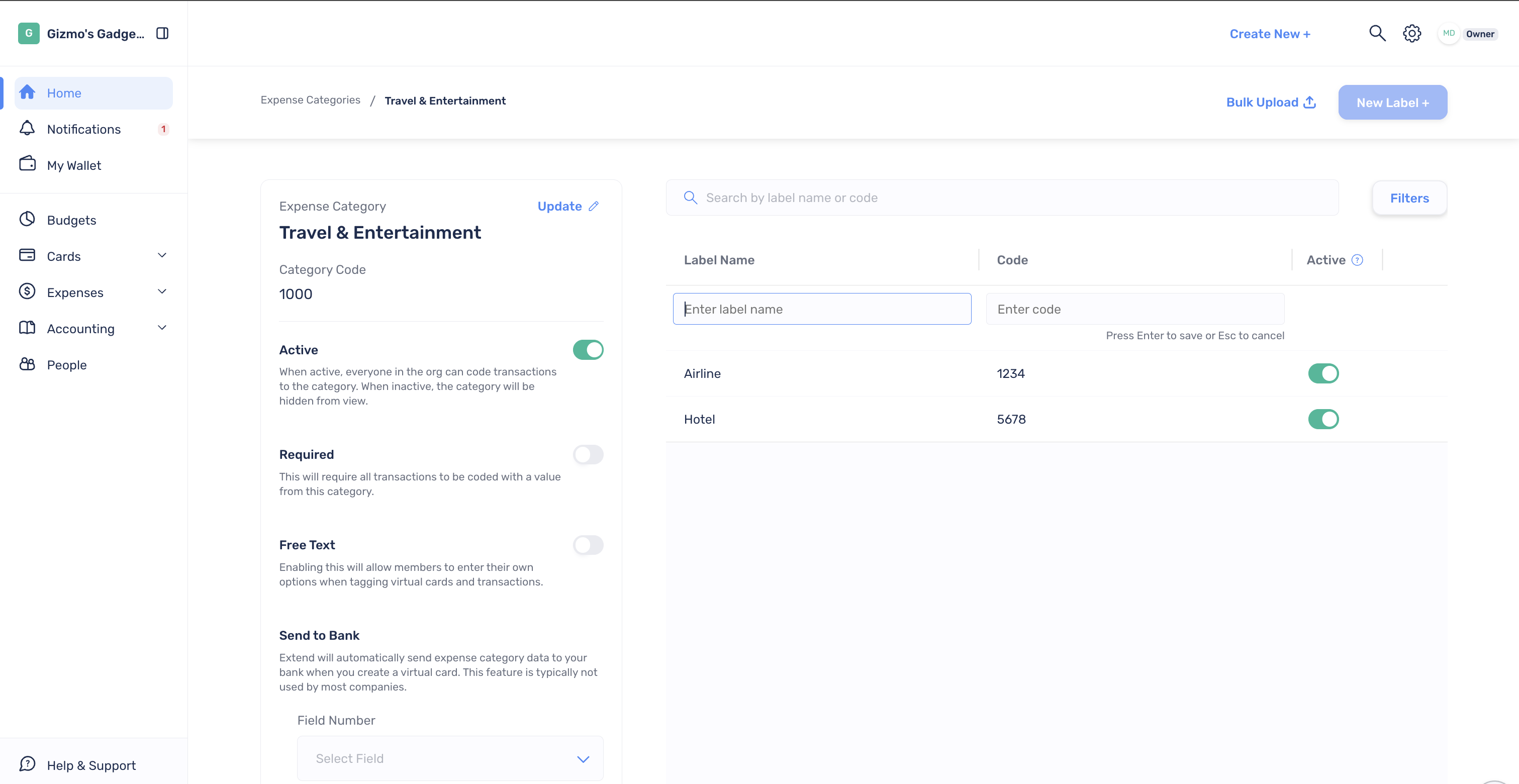Click the Travel & Entertainment breadcrumb
The height and width of the screenshot is (784, 1519).
tap(445, 101)
